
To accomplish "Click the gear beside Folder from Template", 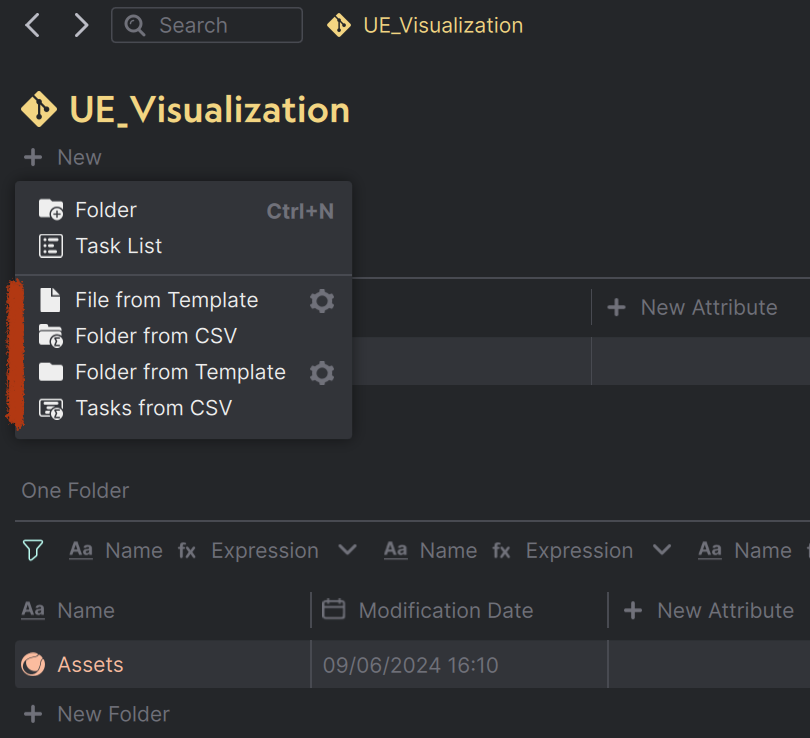I will pyautogui.click(x=322, y=371).
